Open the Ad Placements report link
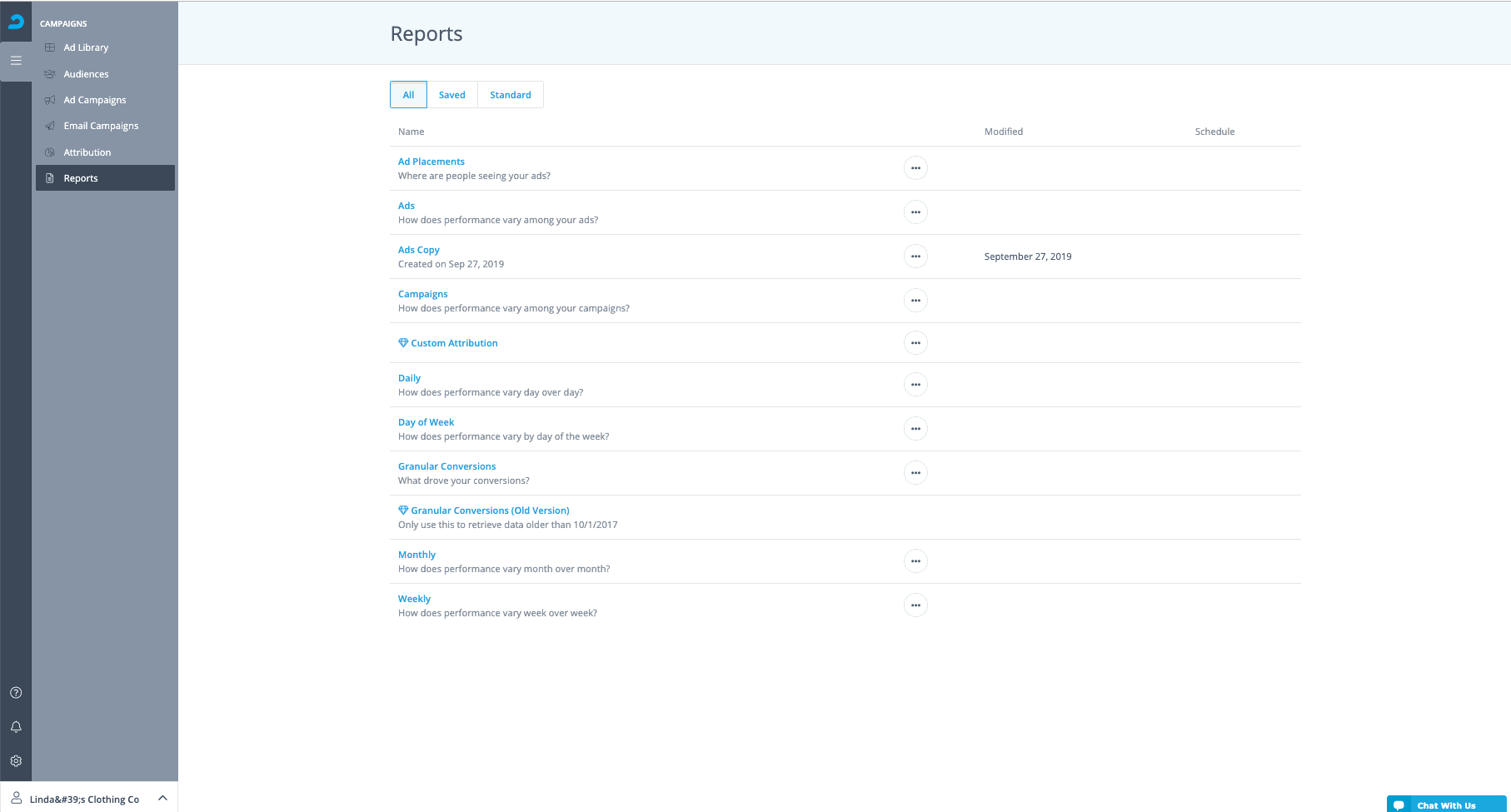 point(431,162)
